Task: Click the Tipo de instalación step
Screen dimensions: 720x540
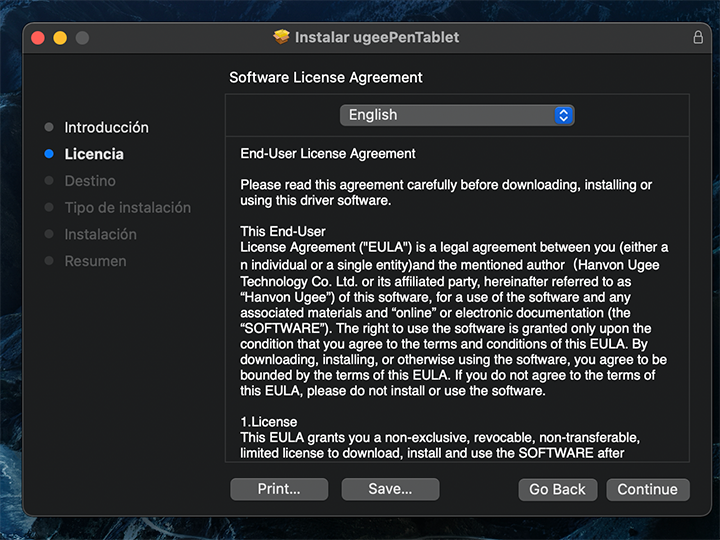Action: click(x=127, y=207)
